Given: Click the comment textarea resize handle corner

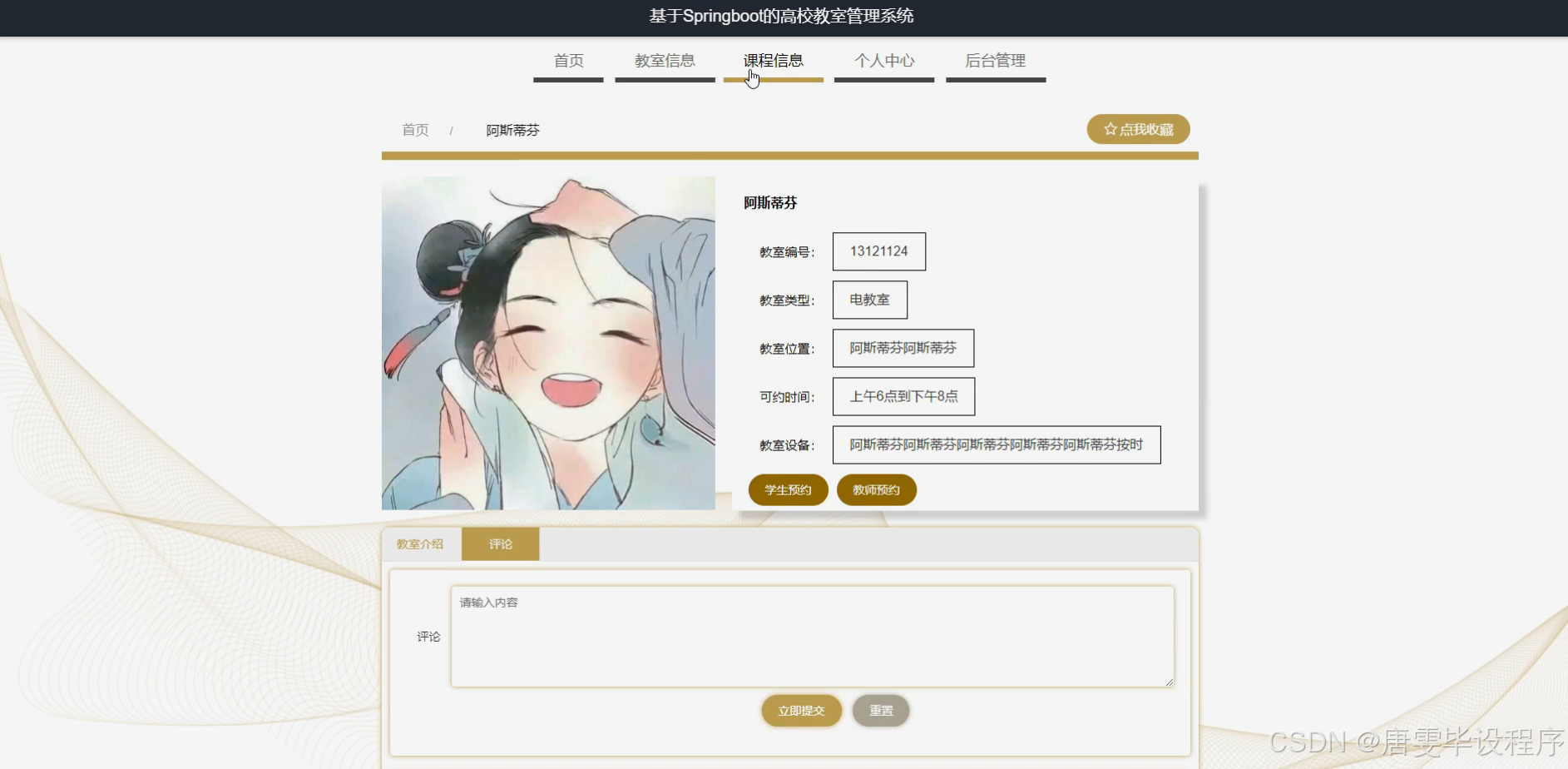Looking at the screenshot, I should click(x=1169, y=682).
